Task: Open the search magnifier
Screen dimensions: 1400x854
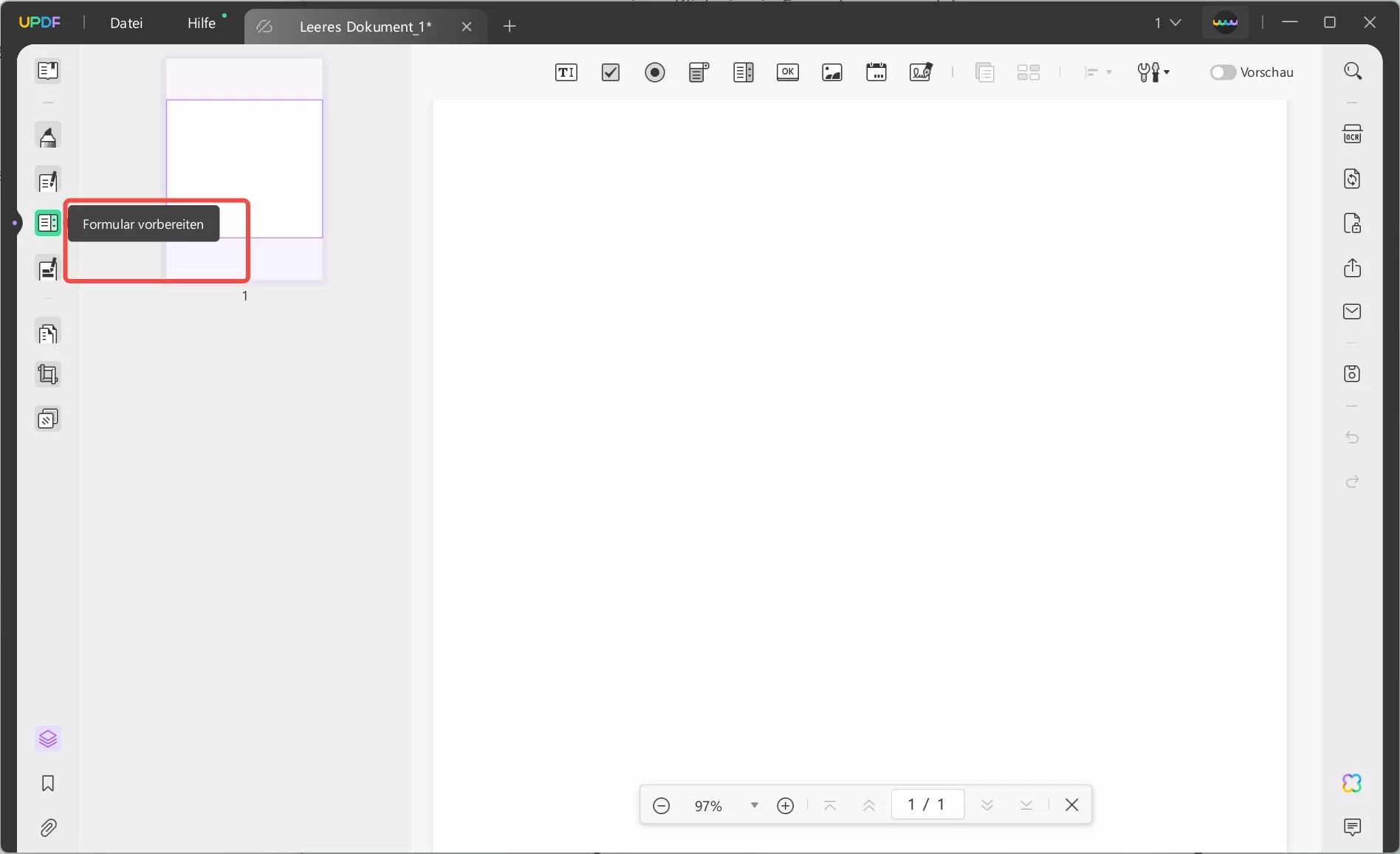Action: 1353,71
